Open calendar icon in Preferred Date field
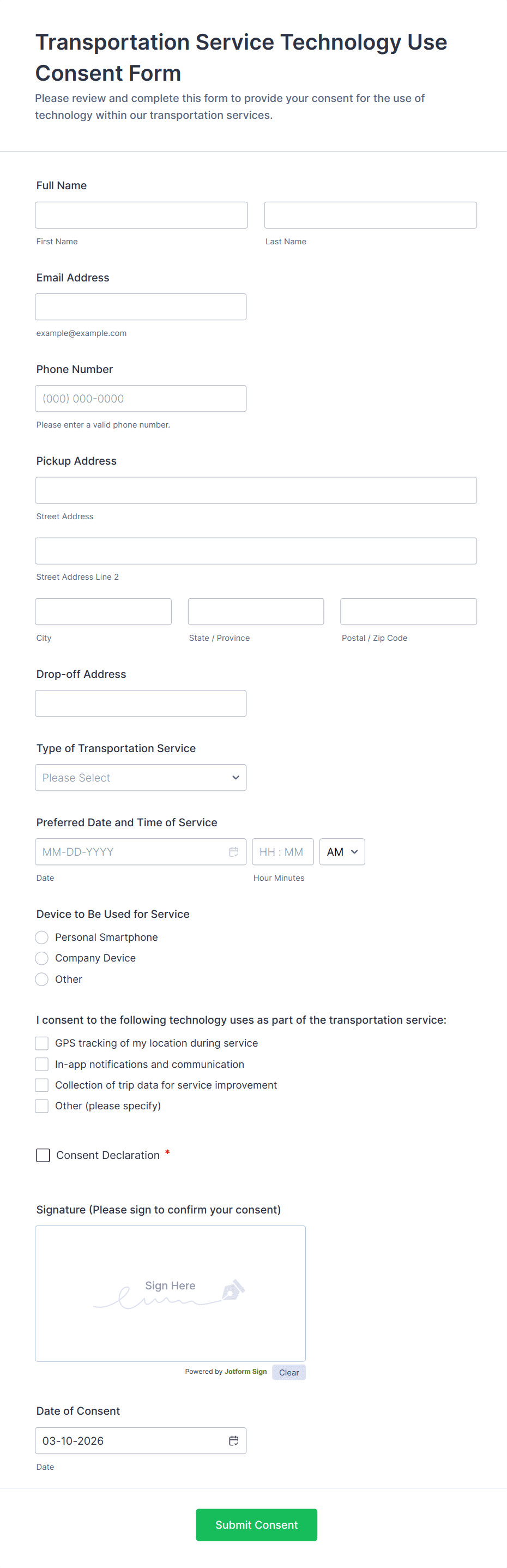 (x=233, y=851)
